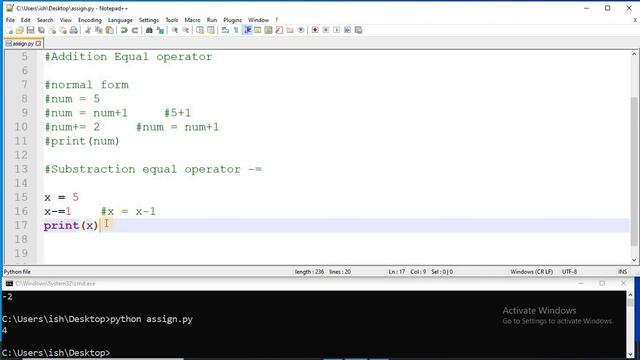This screenshot has height=360, width=640.
Task: Click 'python assign.py' in the cmd window
Action: tap(151, 319)
